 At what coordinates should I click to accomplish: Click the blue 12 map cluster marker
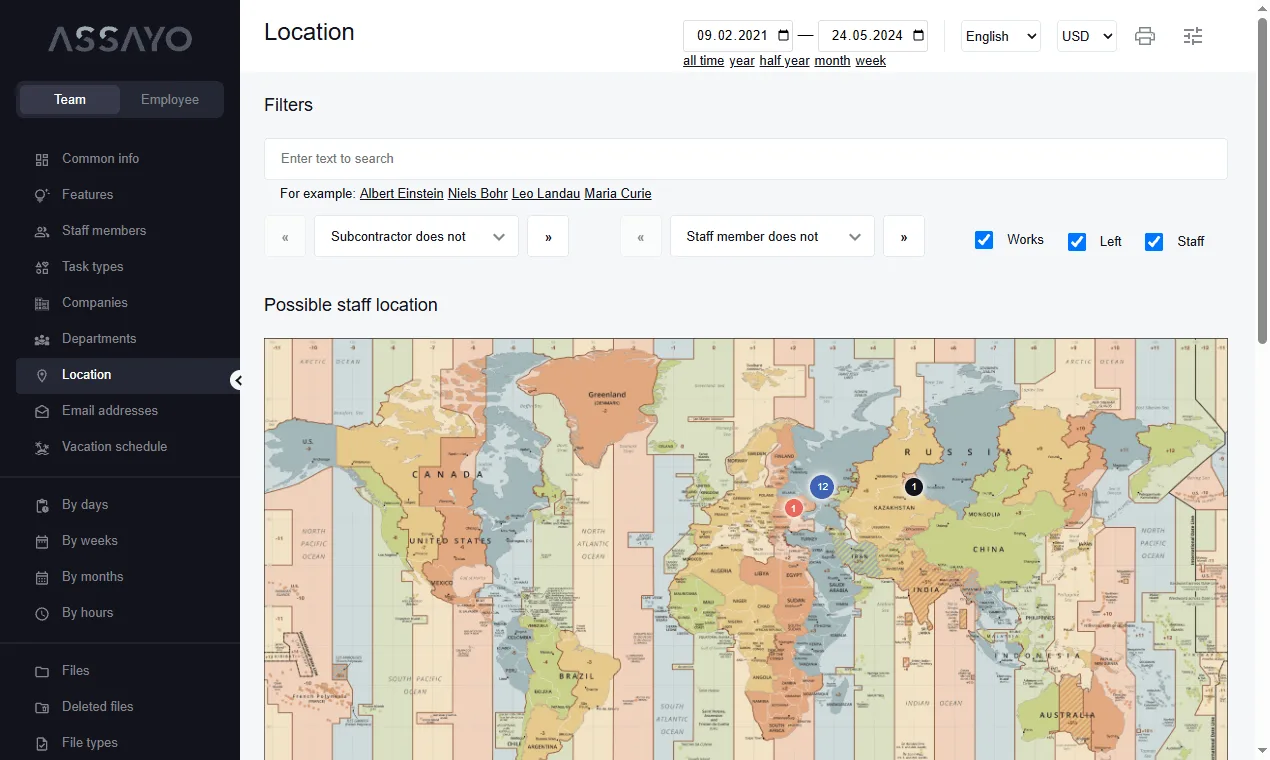tap(822, 487)
